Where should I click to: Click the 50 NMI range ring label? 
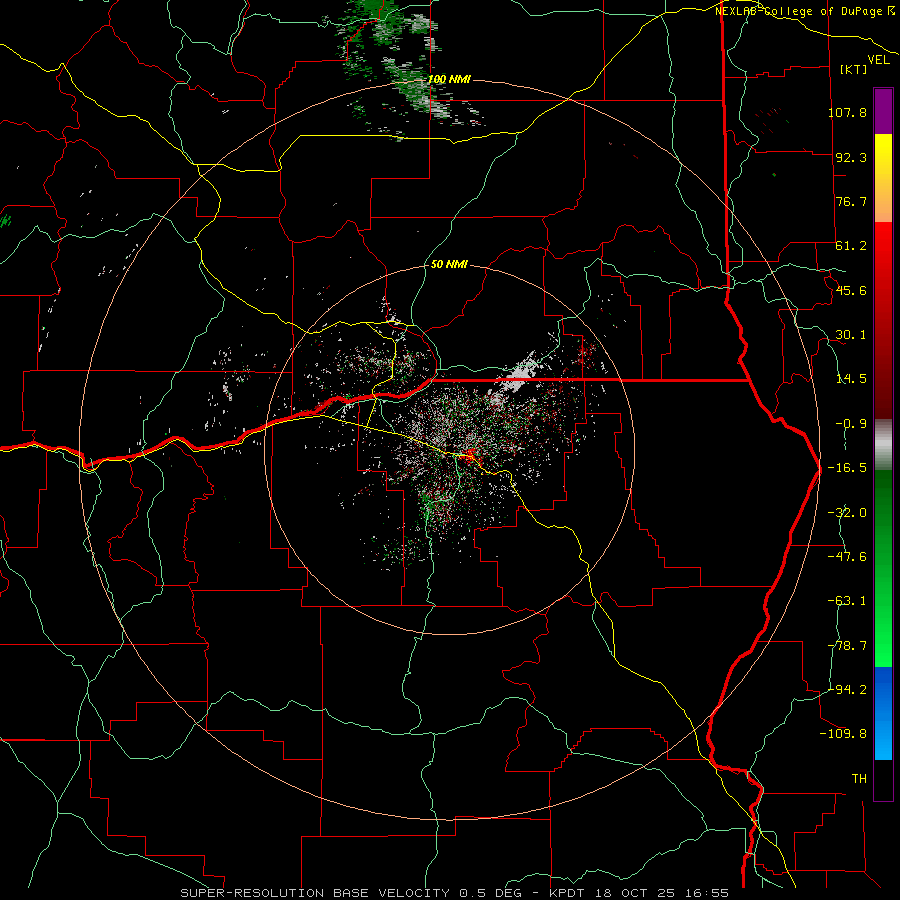(449, 264)
